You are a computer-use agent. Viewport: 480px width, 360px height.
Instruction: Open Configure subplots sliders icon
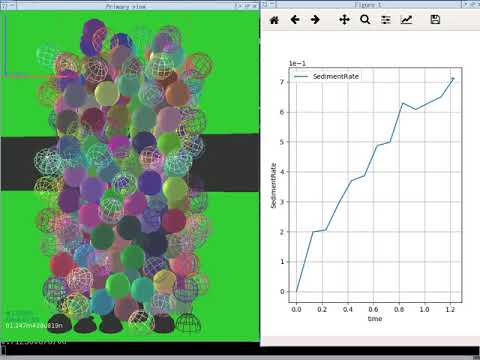click(x=386, y=20)
